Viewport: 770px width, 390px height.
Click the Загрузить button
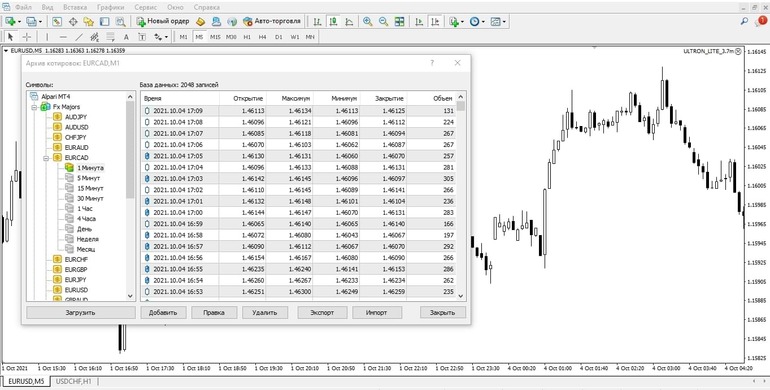point(81,312)
